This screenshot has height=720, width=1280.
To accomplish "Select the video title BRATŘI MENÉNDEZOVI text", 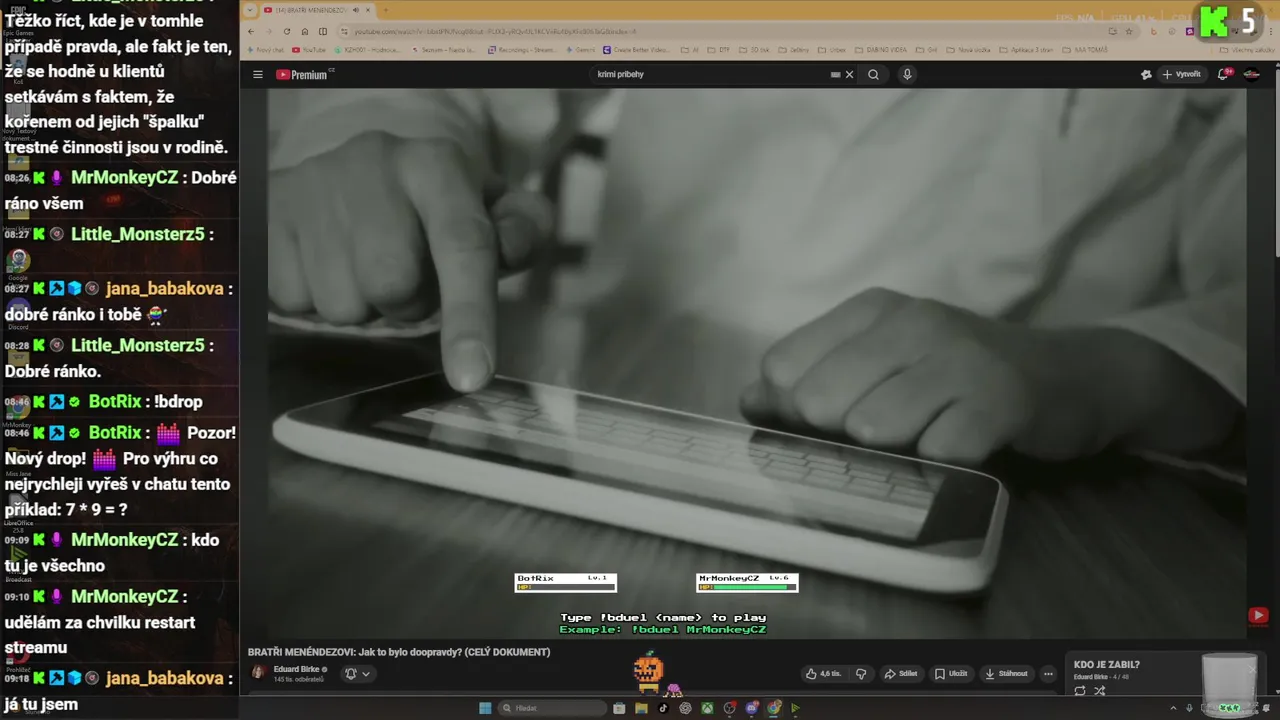I will tap(399, 652).
